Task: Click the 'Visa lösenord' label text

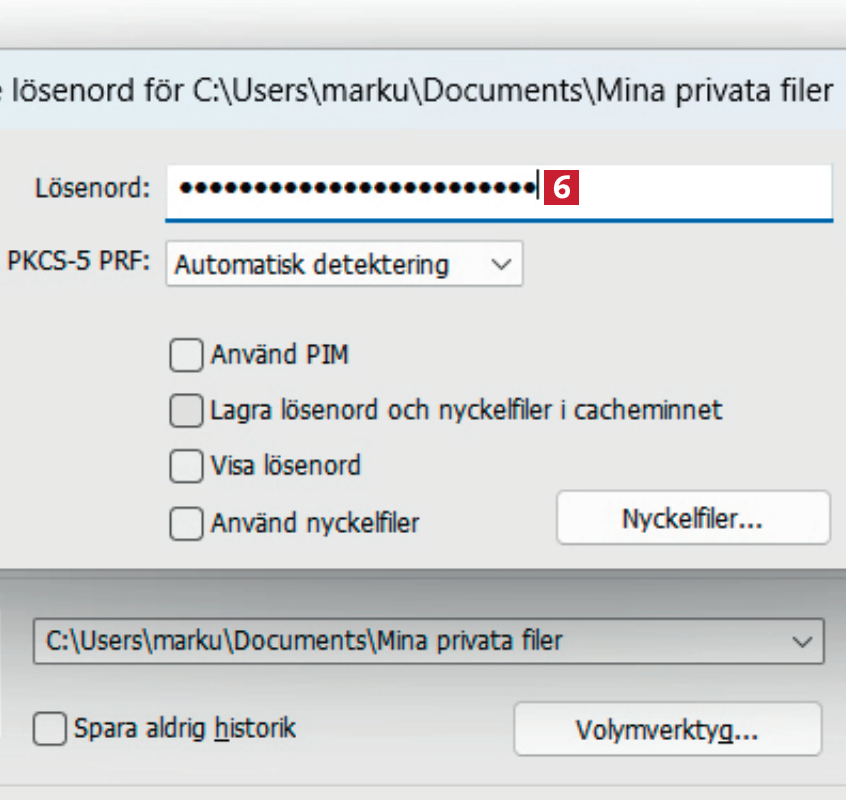Action: point(285,466)
